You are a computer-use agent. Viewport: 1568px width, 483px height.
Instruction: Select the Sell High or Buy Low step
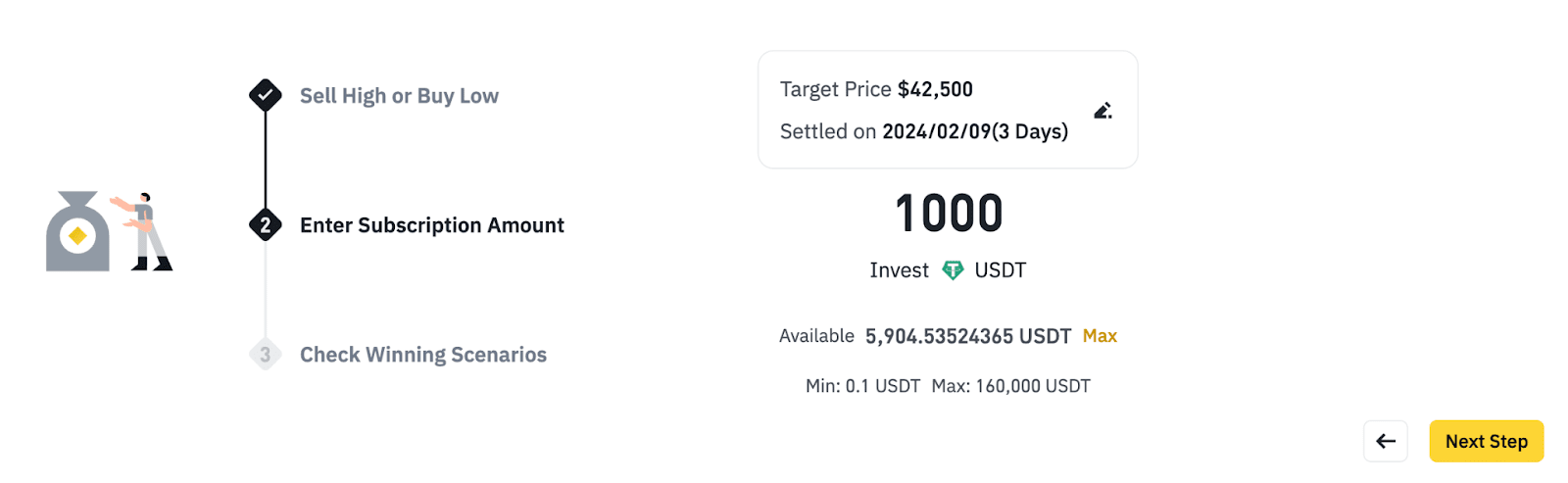(x=399, y=96)
